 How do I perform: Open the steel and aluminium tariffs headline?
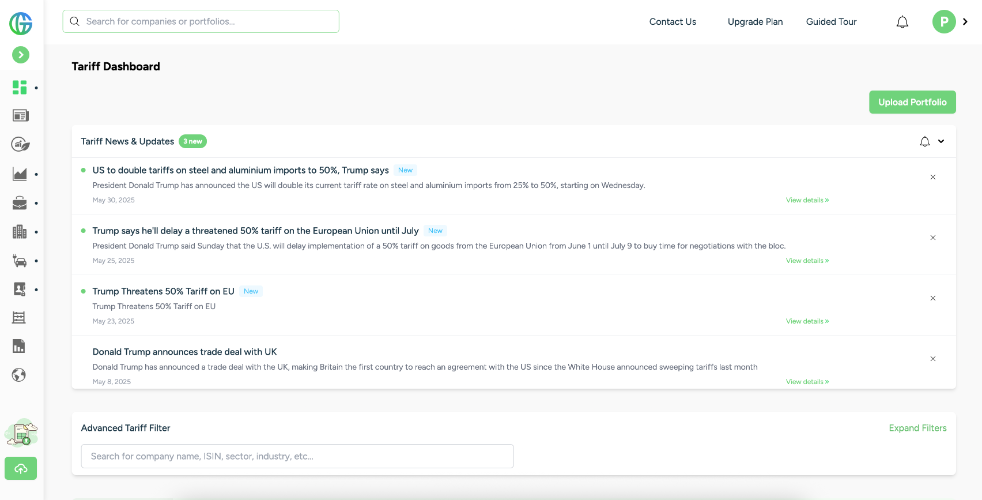pyautogui.click(x=240, y=170)
